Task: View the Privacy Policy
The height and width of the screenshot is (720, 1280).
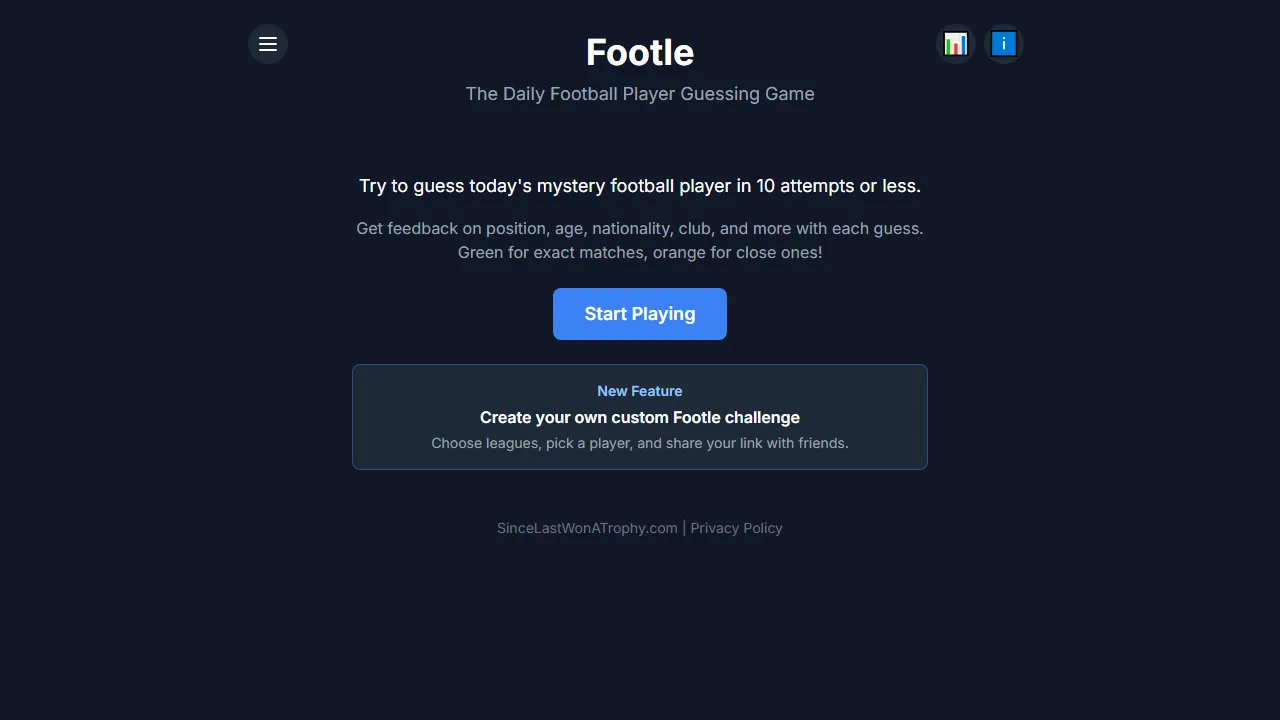Action: 736,527
